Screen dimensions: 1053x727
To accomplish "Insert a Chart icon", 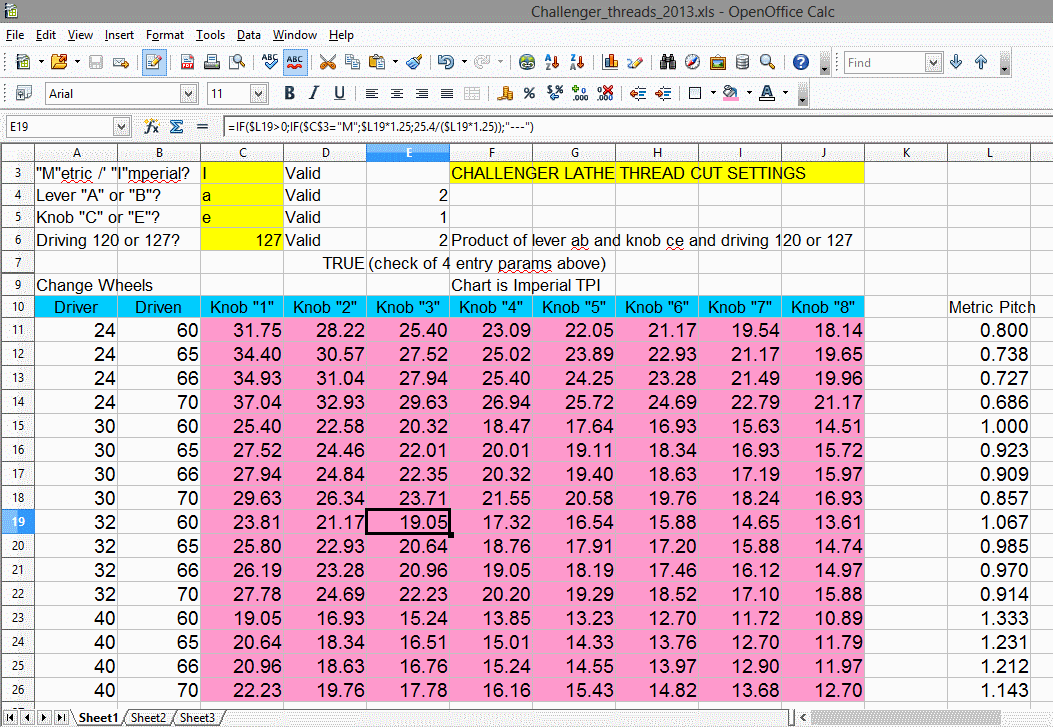I will pyautogui.click(x=610, y=62).
